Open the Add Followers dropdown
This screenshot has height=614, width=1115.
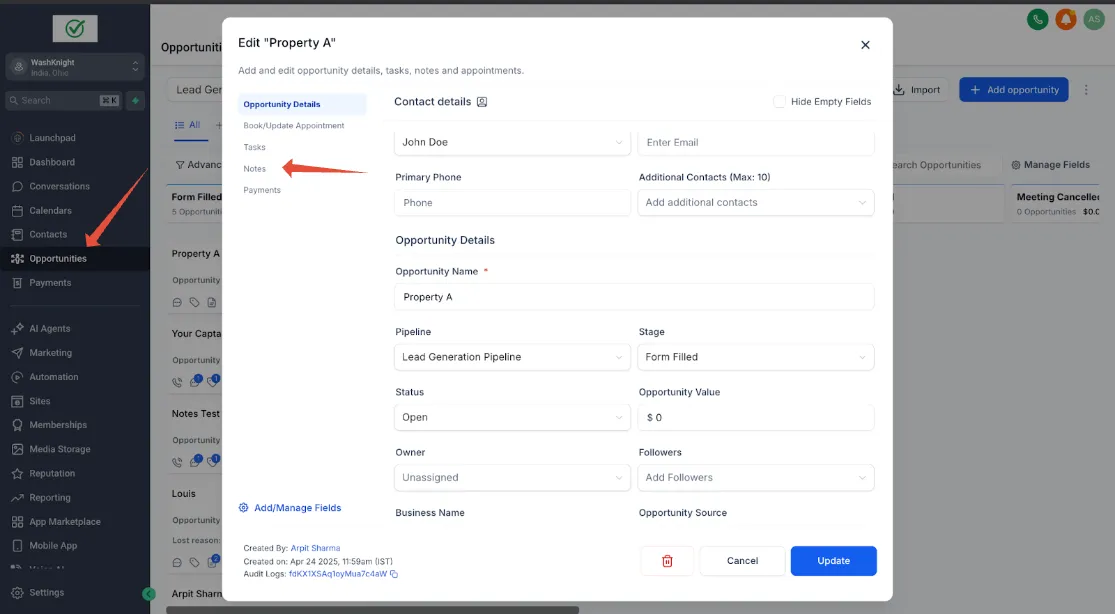point(756,477)
